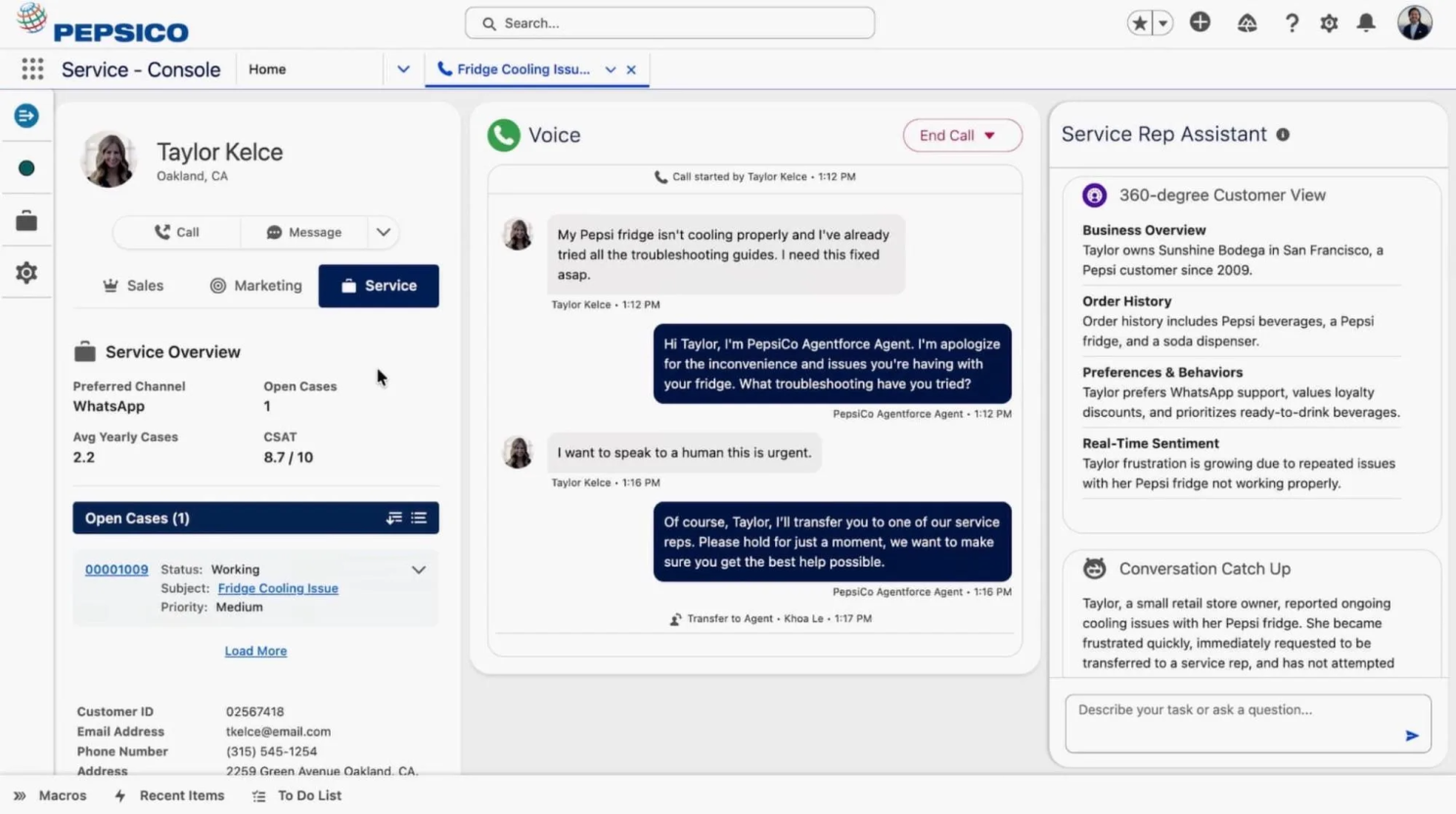
Task: Click Taylor Kelce's profile photo
Action: coord(109,158)
